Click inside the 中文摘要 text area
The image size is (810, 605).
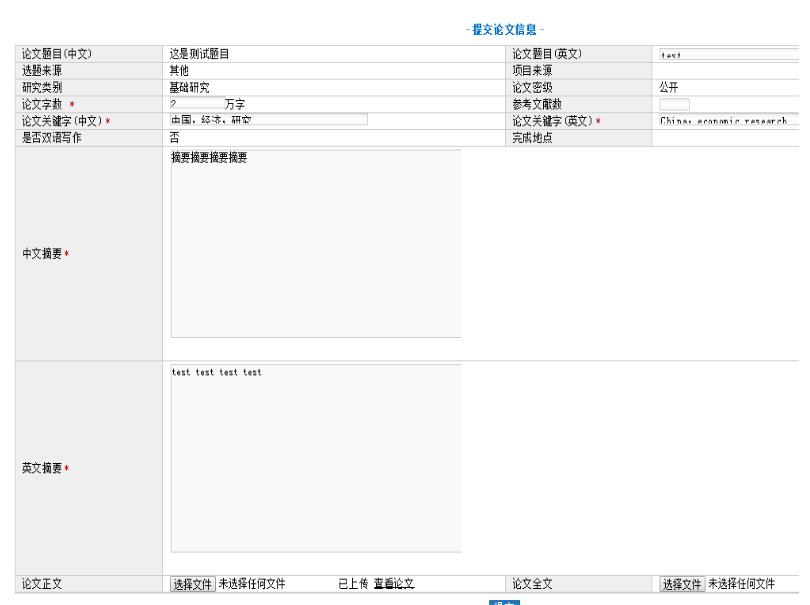(x=315, y=243)
